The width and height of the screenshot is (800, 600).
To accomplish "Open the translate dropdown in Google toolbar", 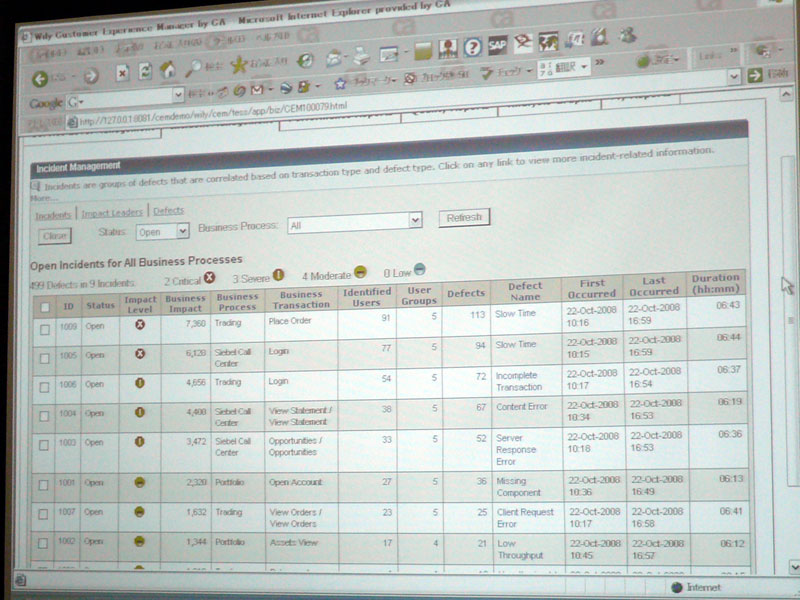I will pos(584,66).
